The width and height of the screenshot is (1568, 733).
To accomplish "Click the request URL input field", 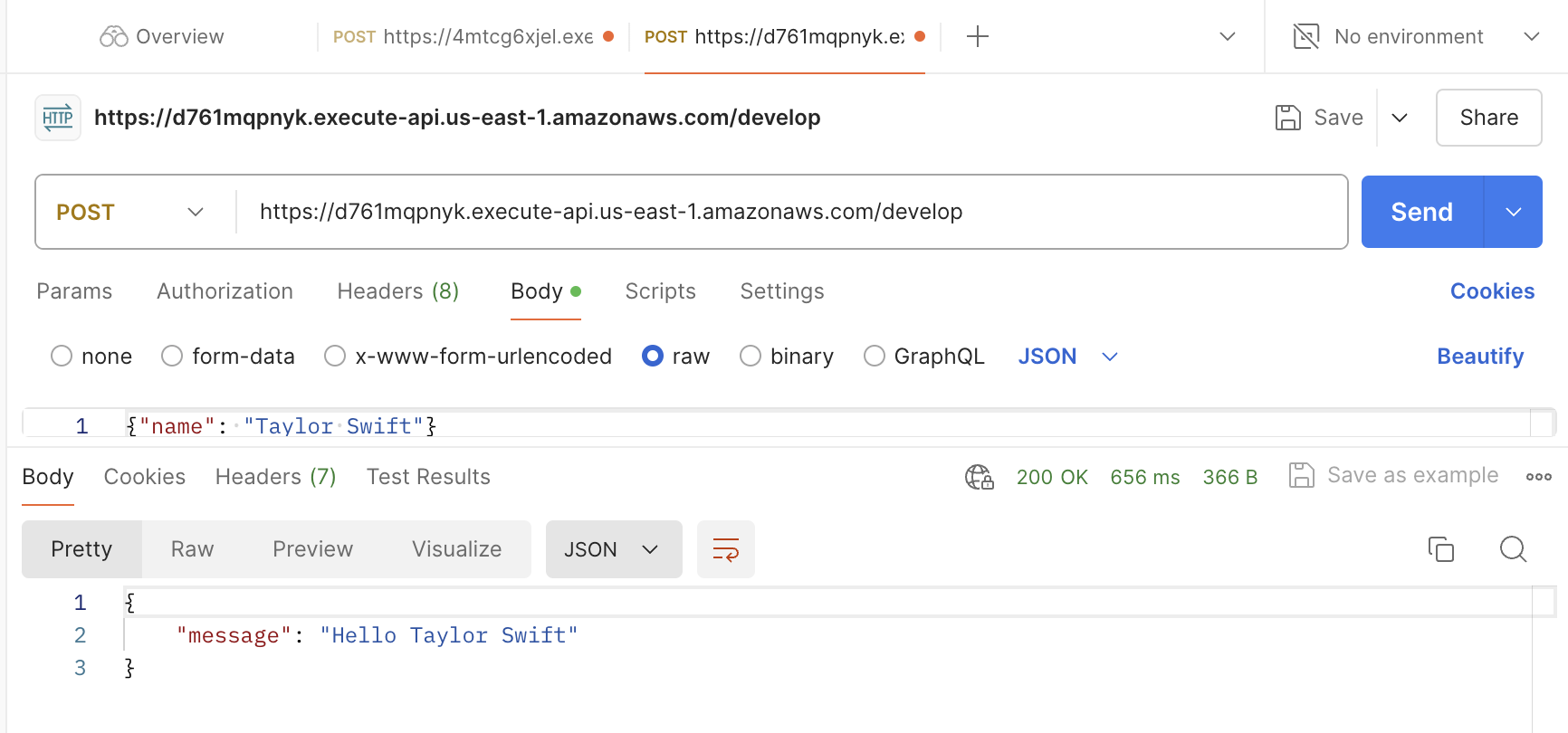I will click(x=792, y=212).
